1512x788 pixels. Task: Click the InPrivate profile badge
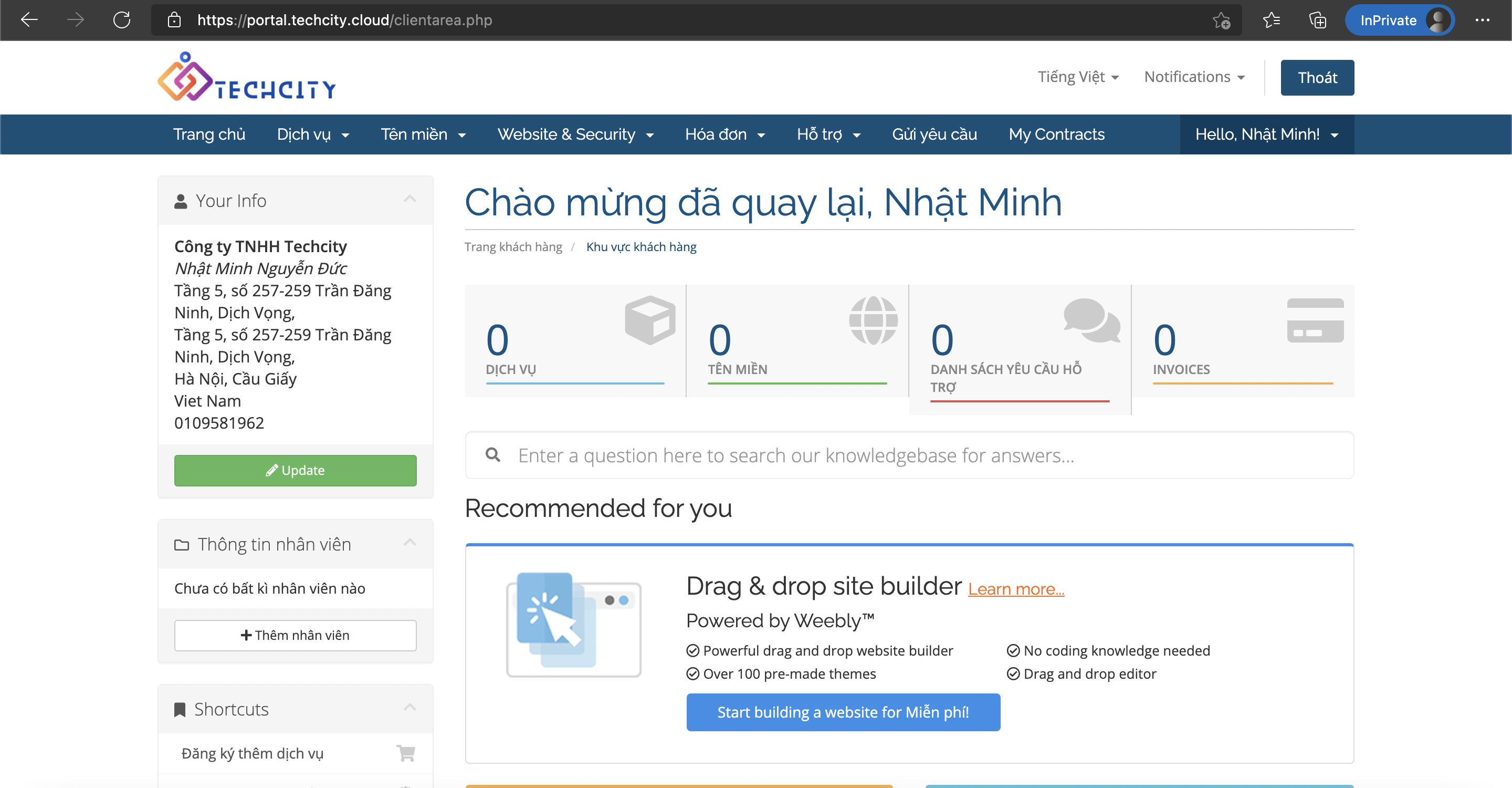click(x=1399, y=20)
